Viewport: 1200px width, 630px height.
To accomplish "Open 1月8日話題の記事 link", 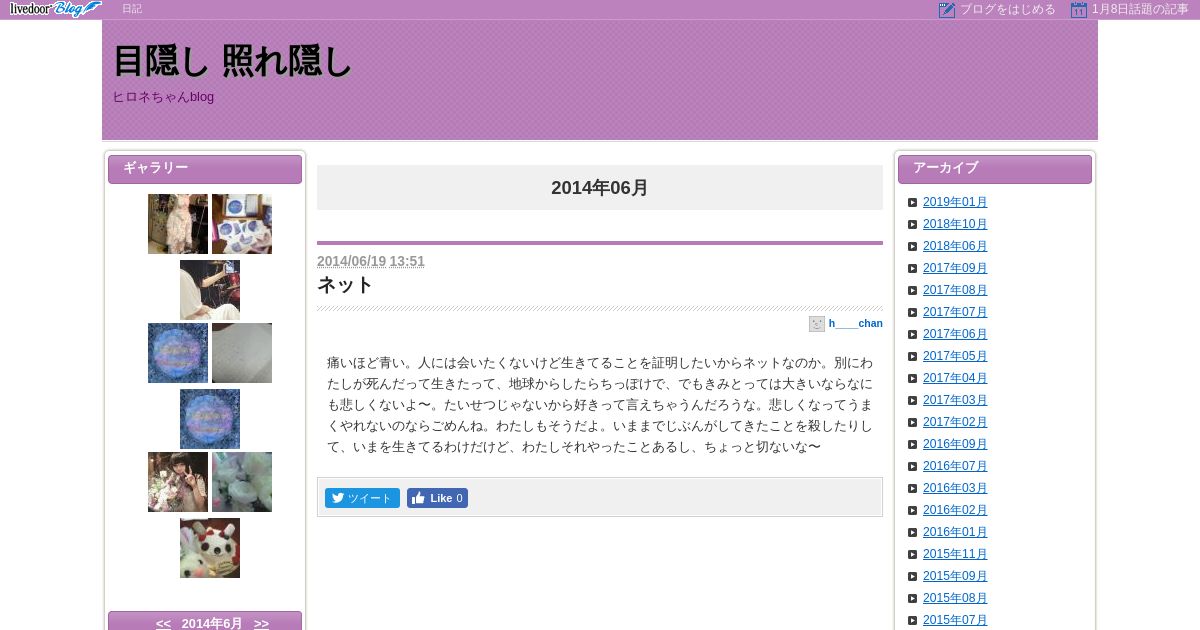I will click(1140, 9).
